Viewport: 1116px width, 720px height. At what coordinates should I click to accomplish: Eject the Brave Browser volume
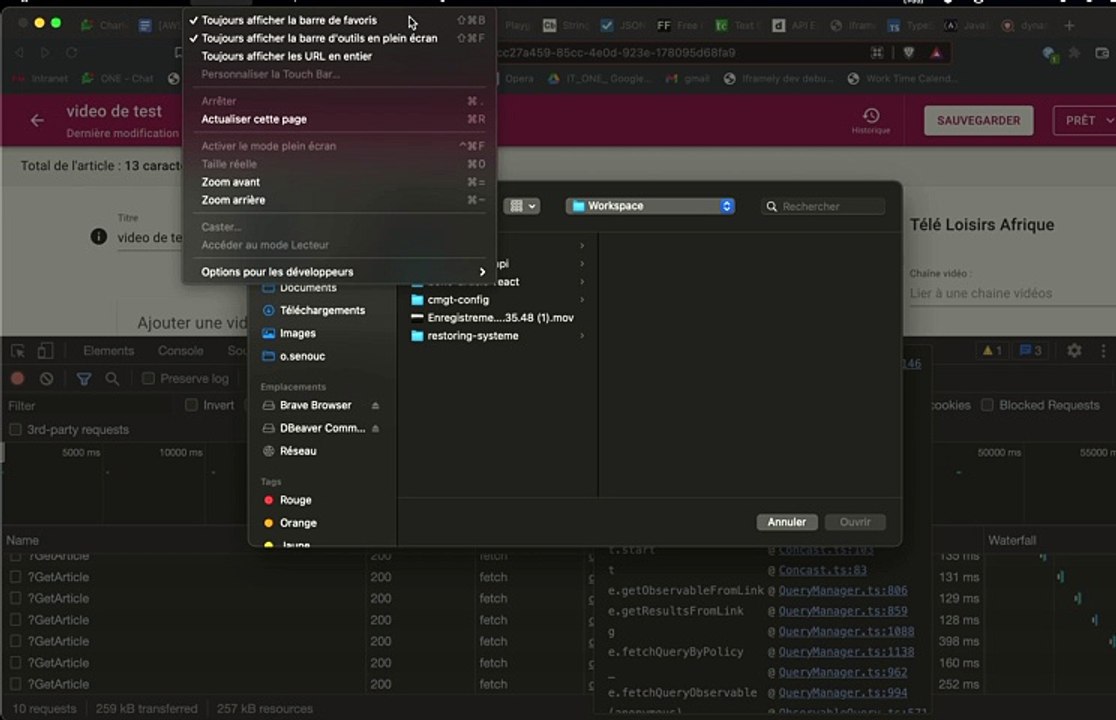click(x=375, y=406)
